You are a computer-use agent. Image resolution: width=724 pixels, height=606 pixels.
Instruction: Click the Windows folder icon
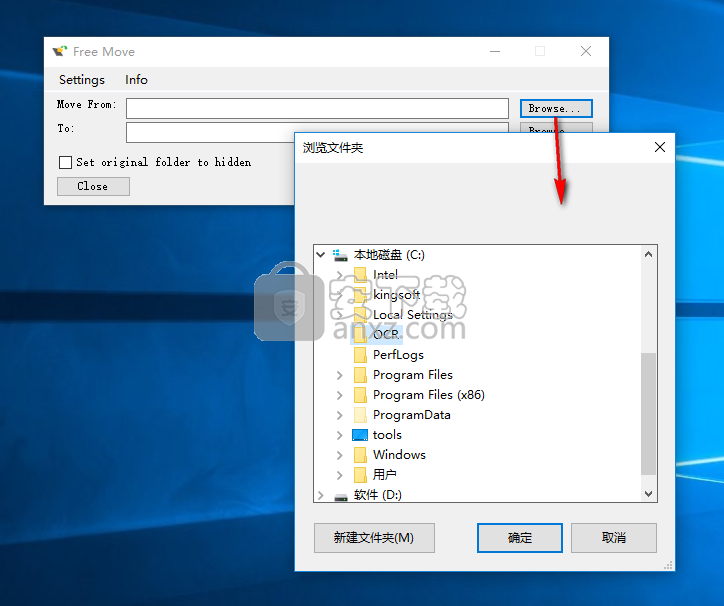tap(360, 455)
